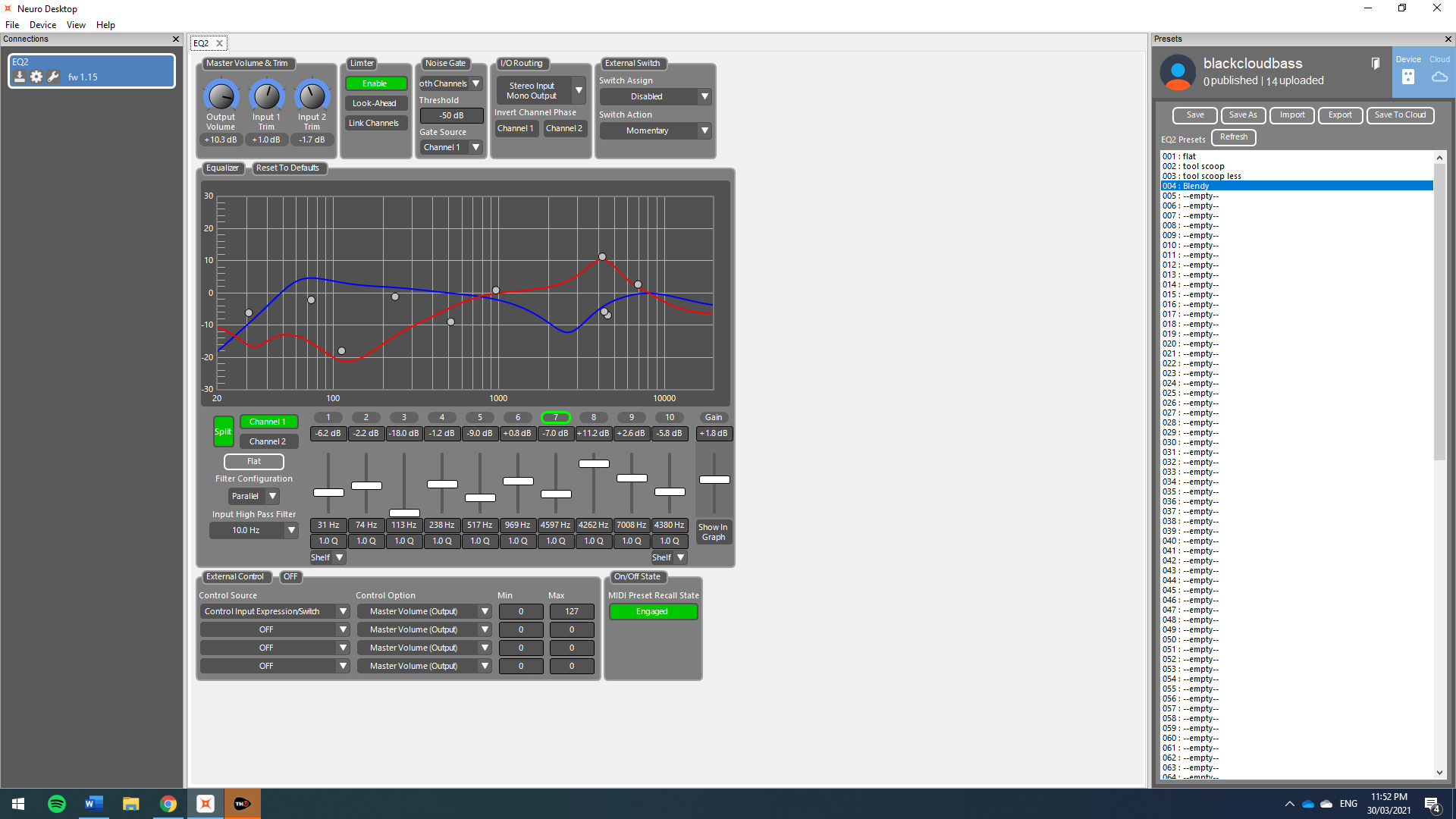Open Microsoft Word from the taskbar
Screen dimensions: 1456x819
click(94, 804)
